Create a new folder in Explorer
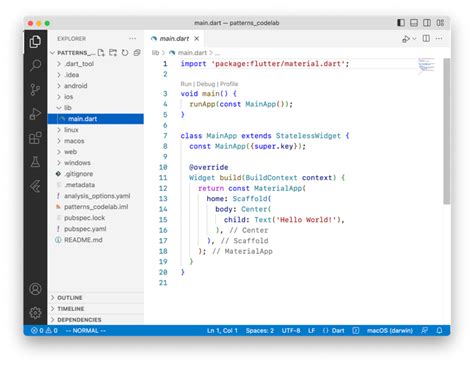This screenshot has height=367, width=474. point(113,53)
